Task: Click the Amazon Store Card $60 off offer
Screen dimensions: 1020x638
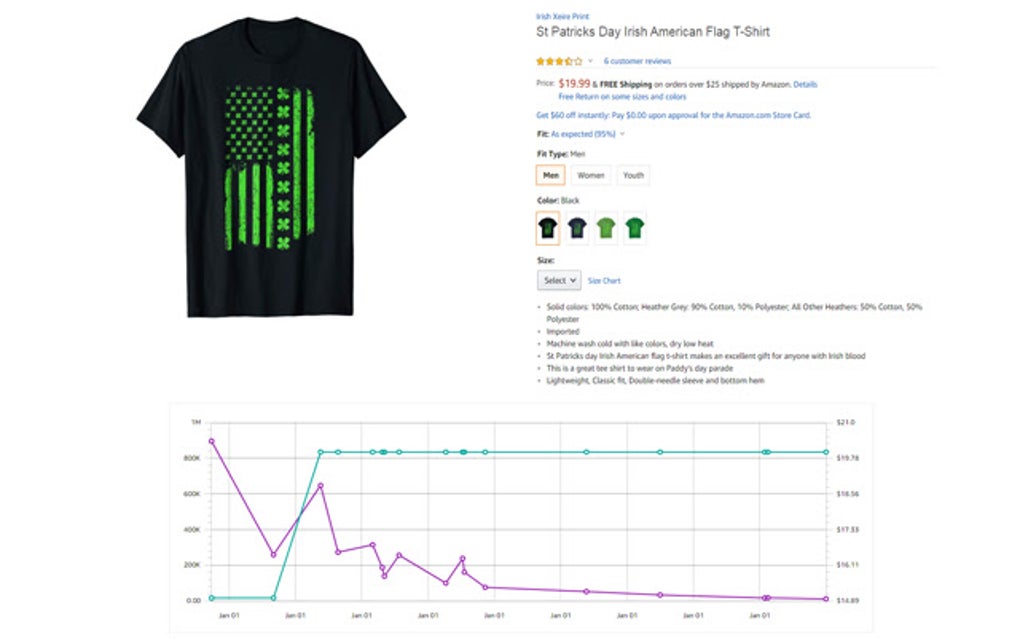Action: click(689, 115)
